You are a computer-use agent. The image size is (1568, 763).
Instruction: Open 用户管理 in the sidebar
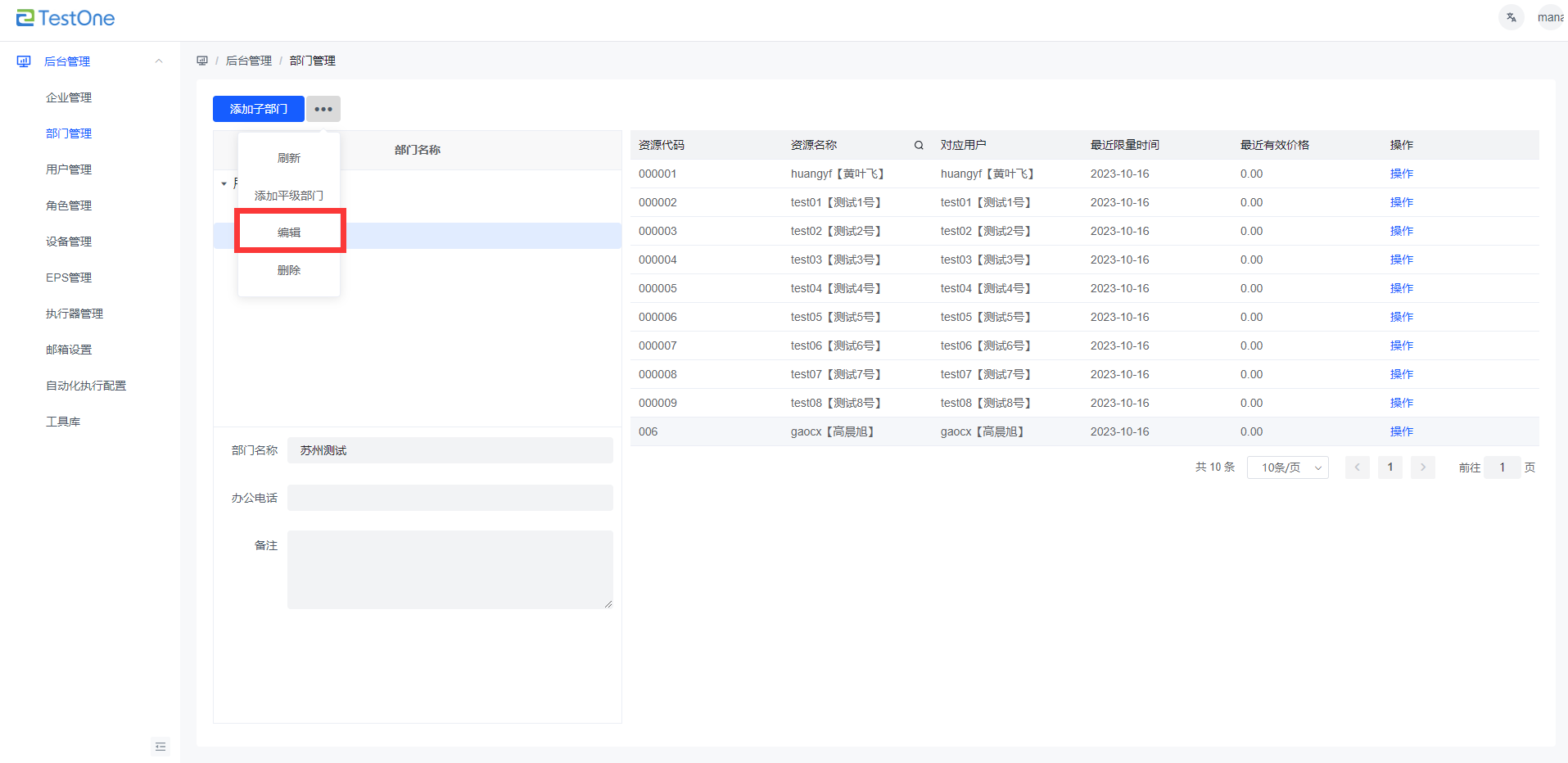tap(69, 169)
